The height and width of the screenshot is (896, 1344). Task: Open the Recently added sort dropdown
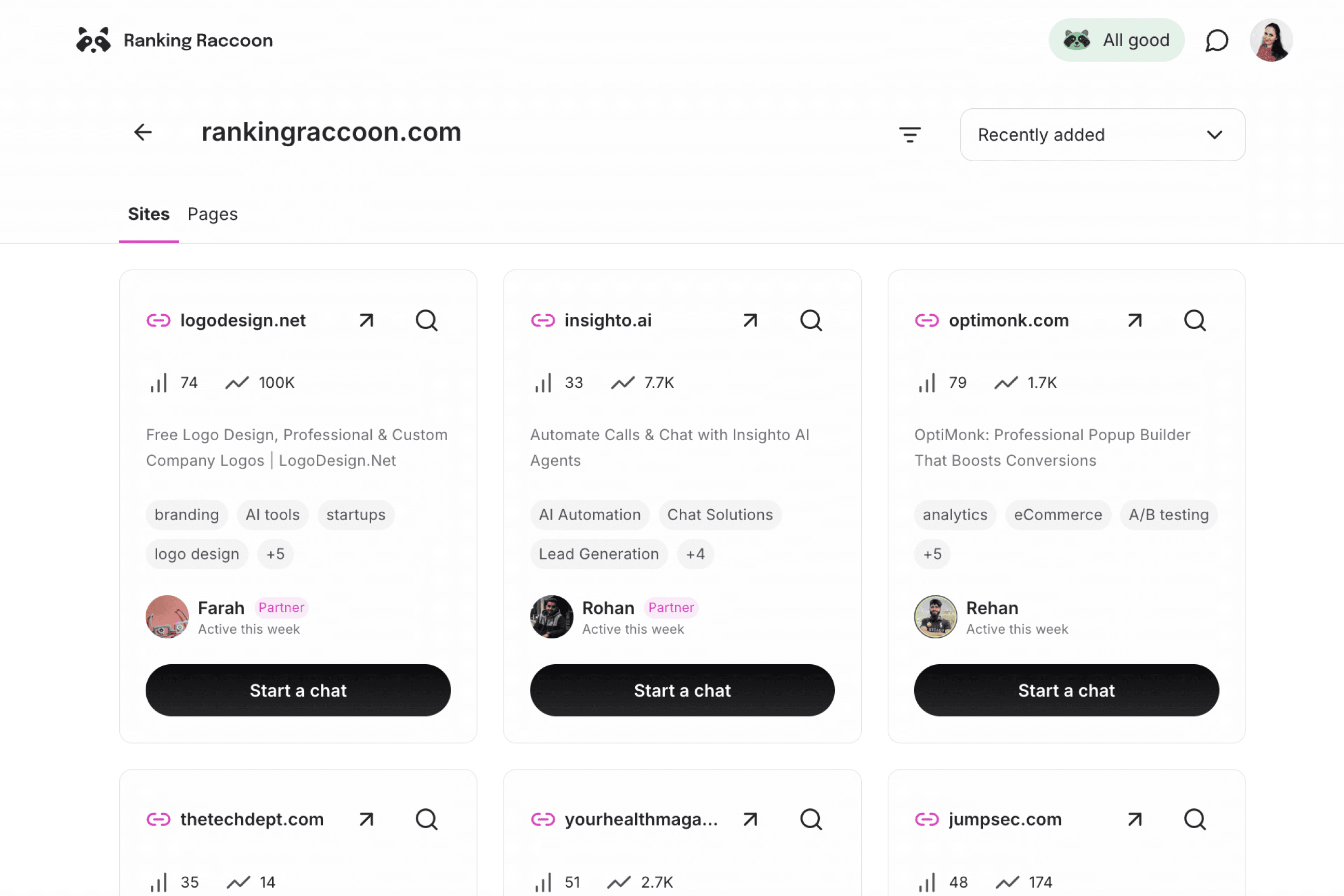[x=1102, y=134]
